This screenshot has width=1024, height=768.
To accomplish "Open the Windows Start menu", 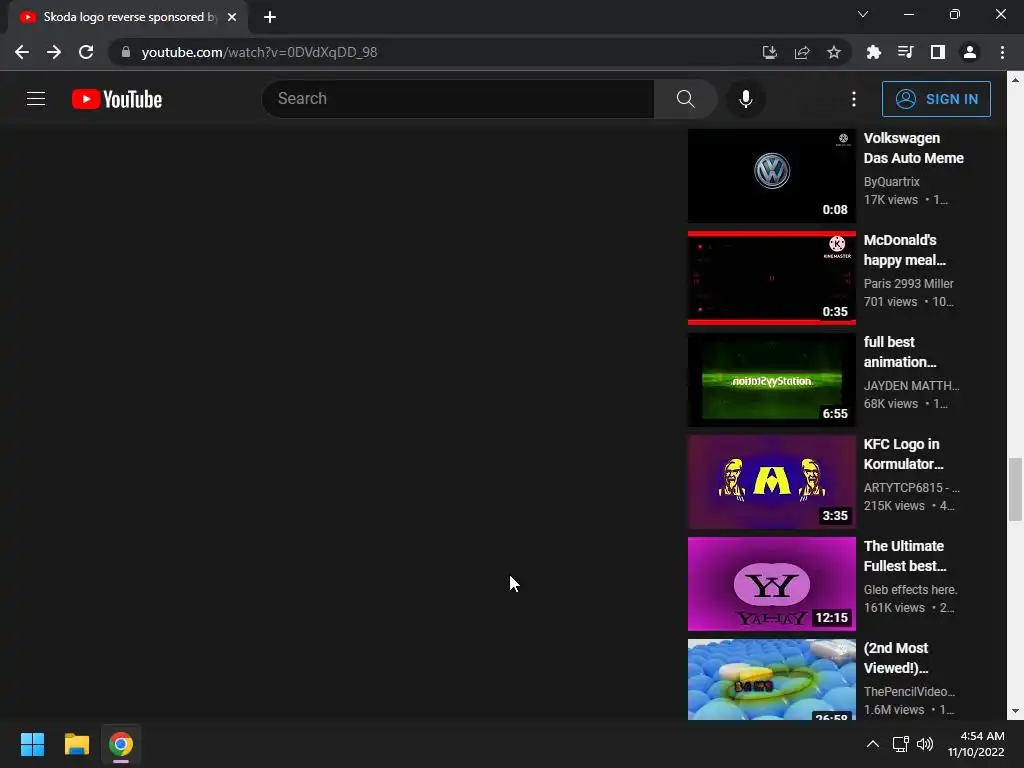I will pyautogui.click(x=32, y=744).
